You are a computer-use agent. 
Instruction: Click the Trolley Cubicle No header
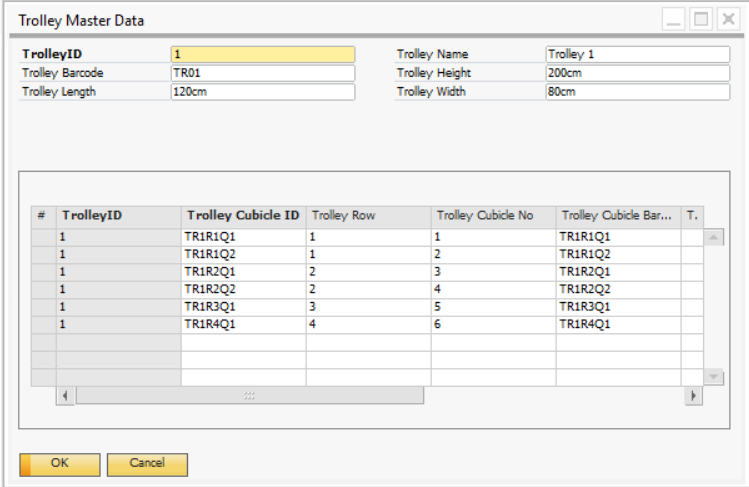[492, 216]
